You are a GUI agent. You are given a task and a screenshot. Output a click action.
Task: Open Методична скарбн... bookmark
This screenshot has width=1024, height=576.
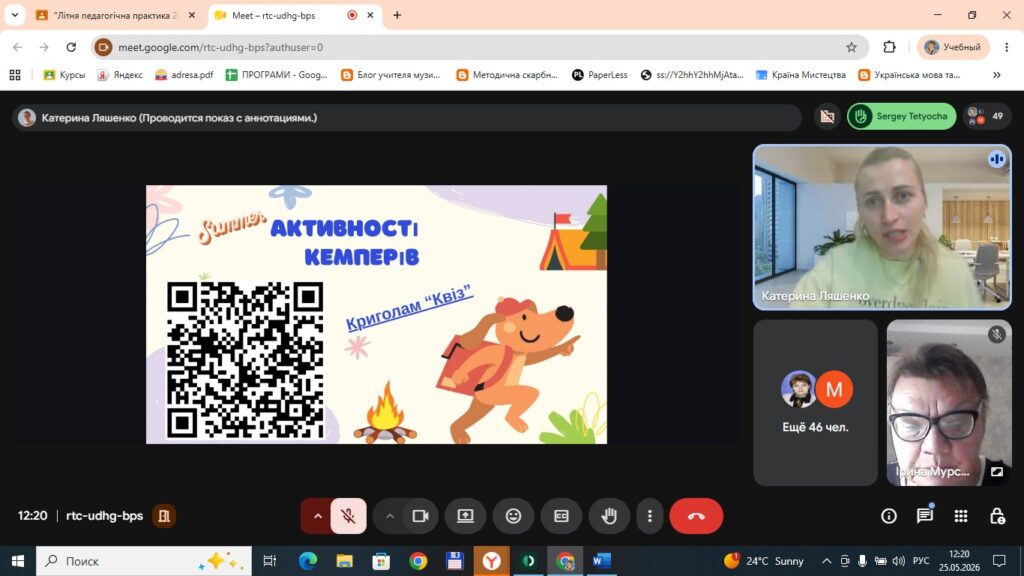[507, 75]
